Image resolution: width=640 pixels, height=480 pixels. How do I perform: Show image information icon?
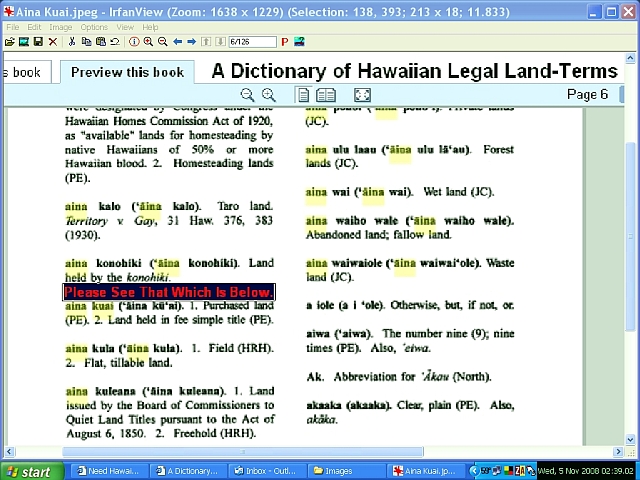[x=134, y=42]
